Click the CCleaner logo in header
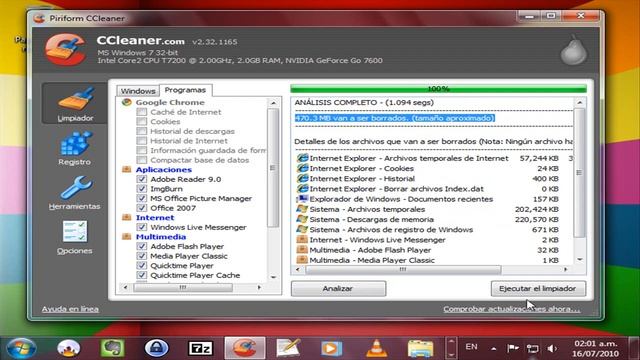 [x=65, y=50]
